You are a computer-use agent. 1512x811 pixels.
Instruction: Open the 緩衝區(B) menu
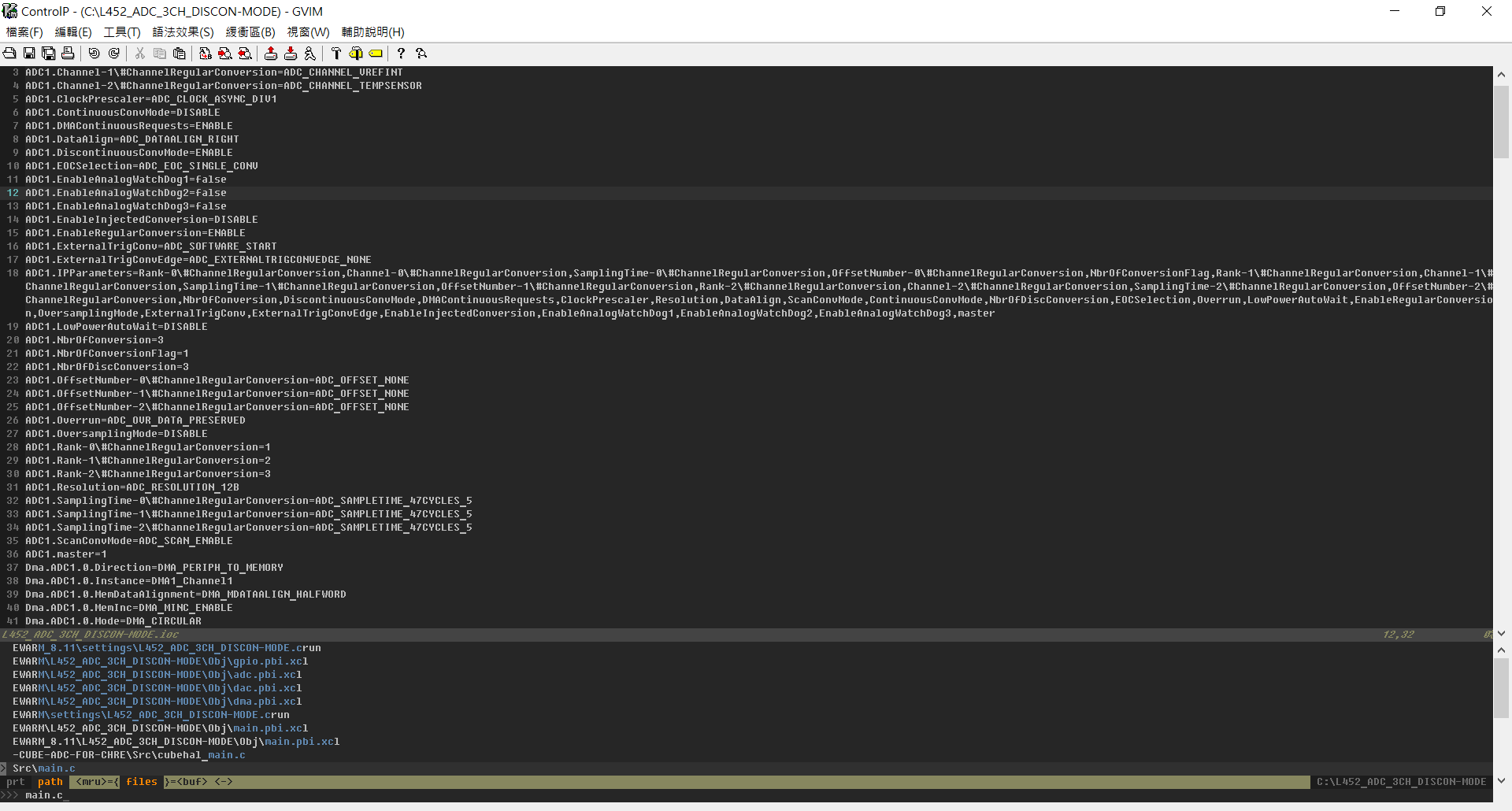tap(250, 32)
